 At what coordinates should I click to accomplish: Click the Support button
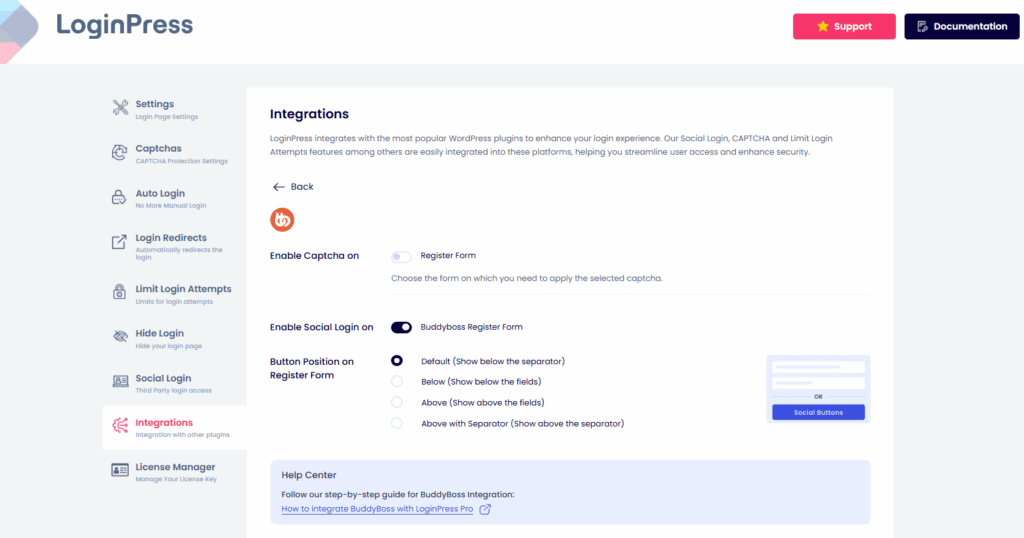click(x=844, y=27)
